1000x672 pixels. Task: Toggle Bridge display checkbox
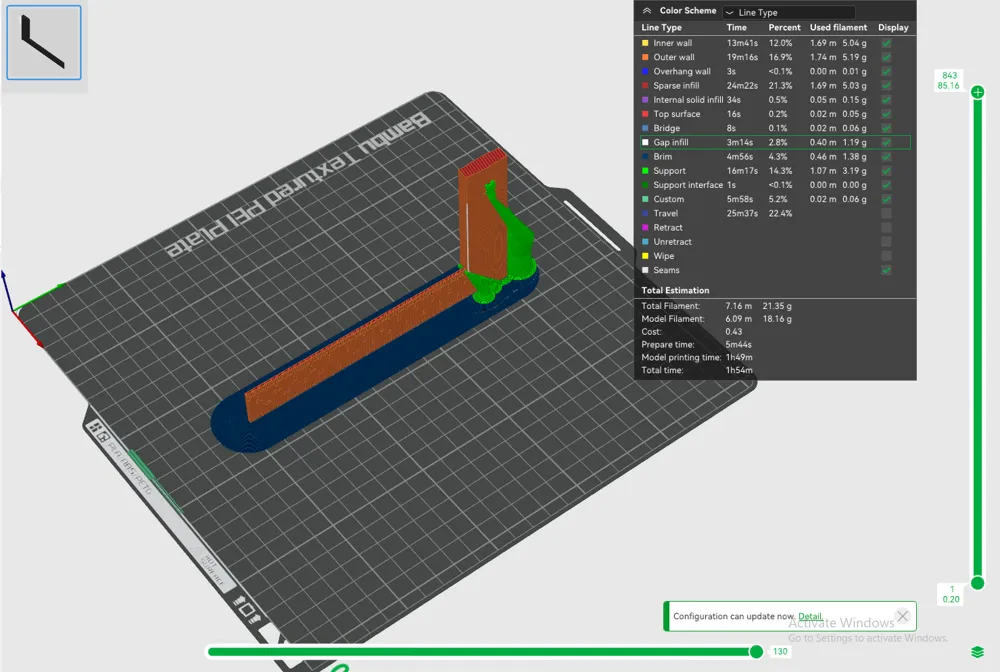(886, 128)
